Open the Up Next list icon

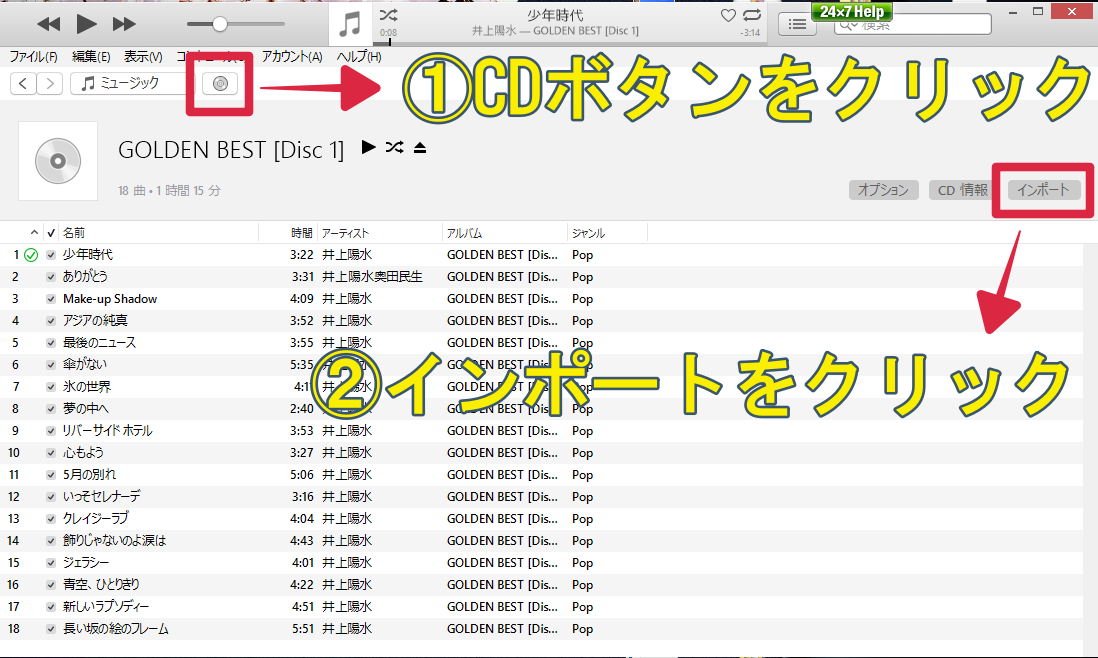[797, 23]
